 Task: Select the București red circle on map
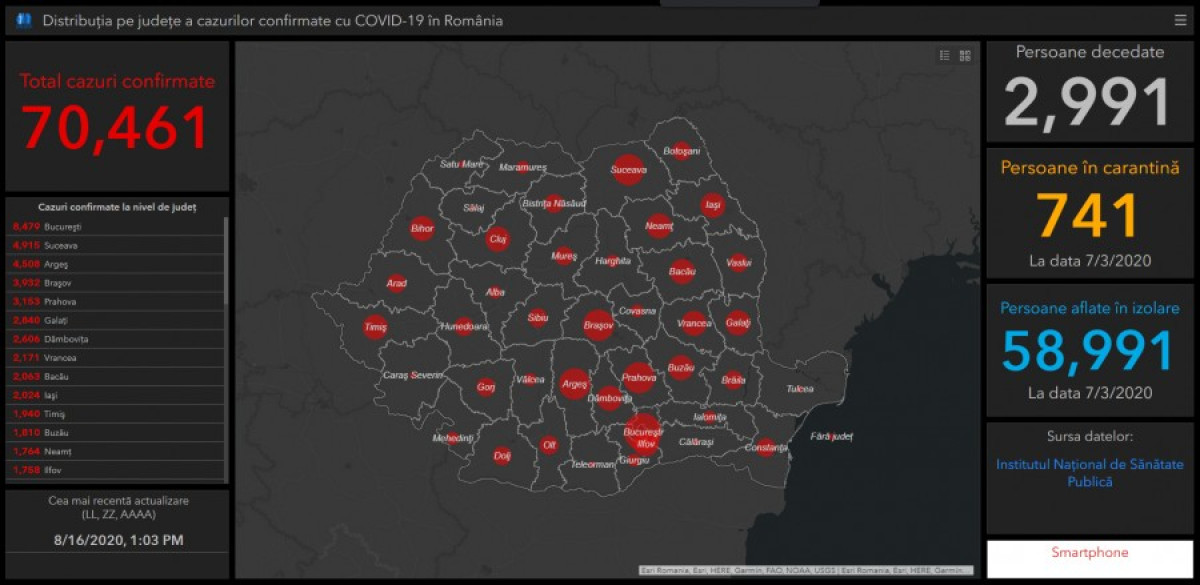click(x=643, y=432)
